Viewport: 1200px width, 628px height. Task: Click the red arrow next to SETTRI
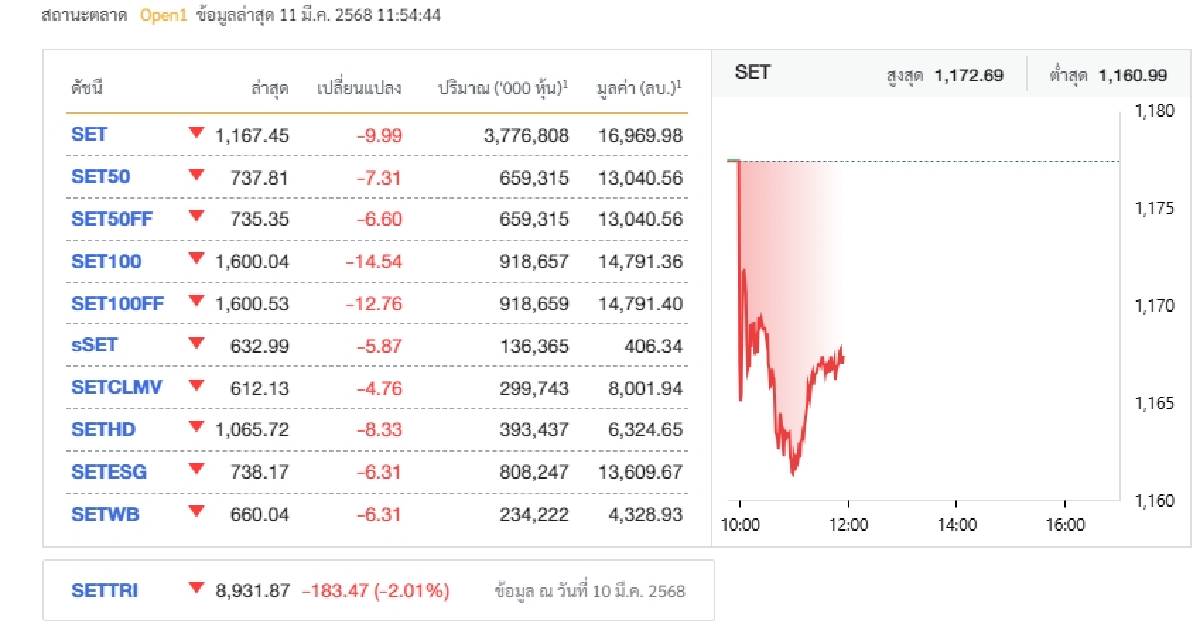click(x=196, y=589)
